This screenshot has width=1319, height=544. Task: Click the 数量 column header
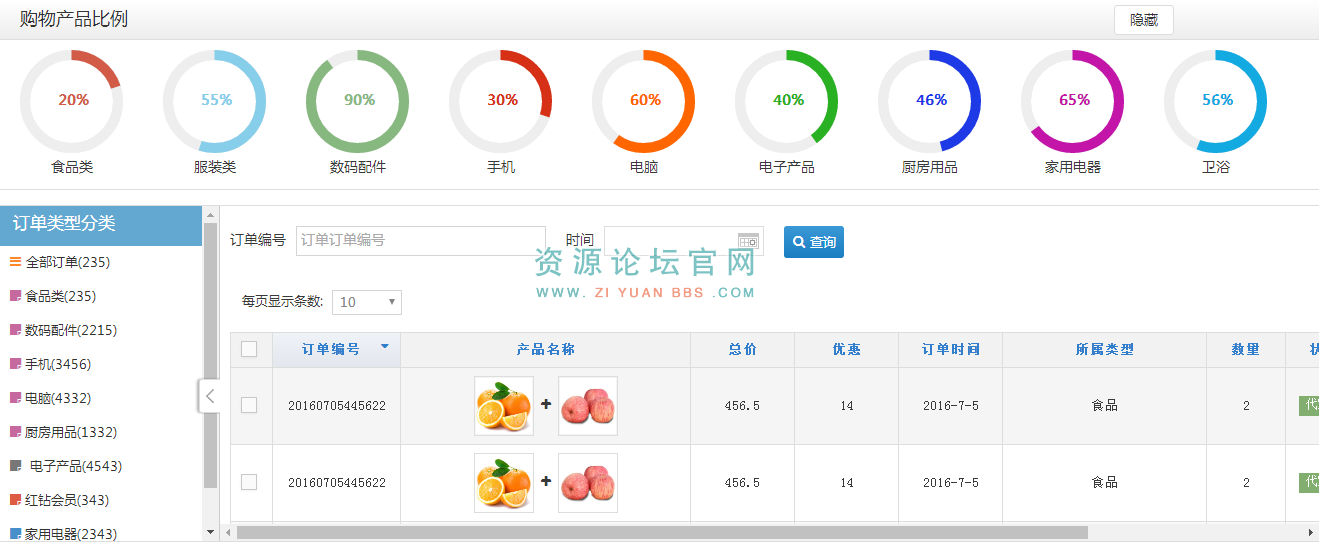click(x=1246, y=349)
